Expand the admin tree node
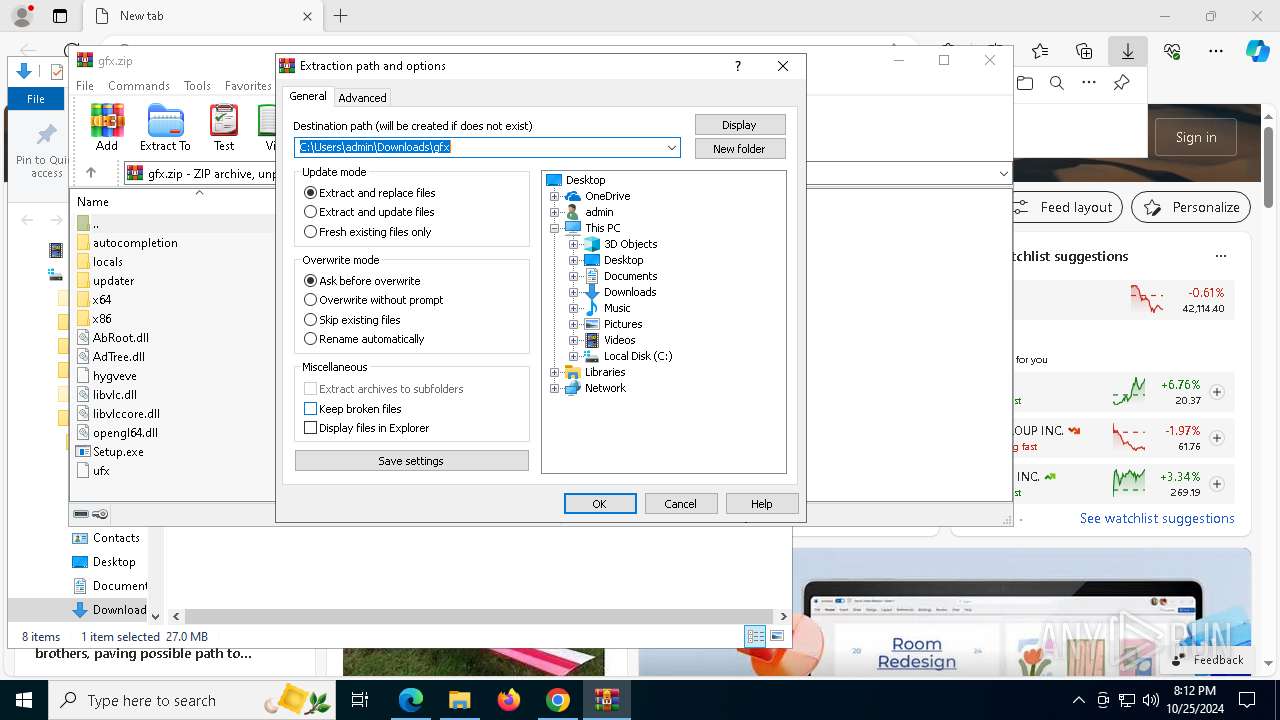Screen dimensions: 1280x720 555,212
